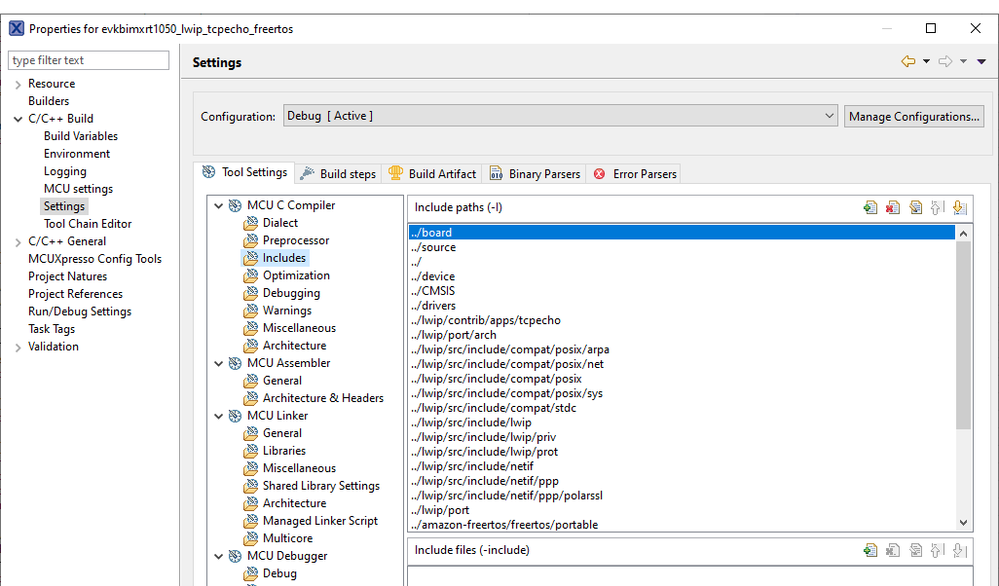Viewport: 999px width, 586px height.
Task: Select Debugging settings
Action: (x=291, y=293)
